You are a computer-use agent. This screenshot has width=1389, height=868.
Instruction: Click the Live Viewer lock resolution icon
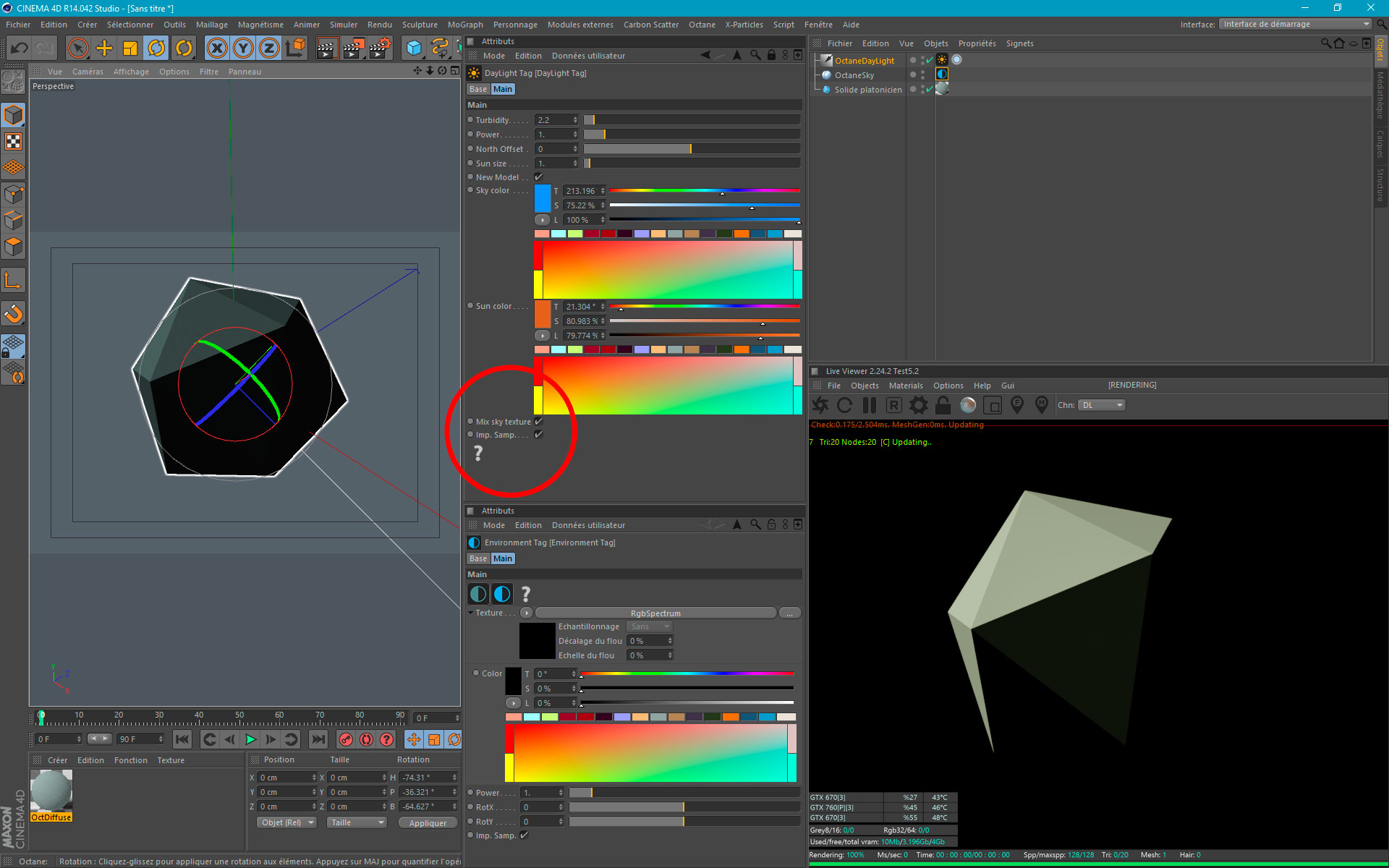coord(943,405)
